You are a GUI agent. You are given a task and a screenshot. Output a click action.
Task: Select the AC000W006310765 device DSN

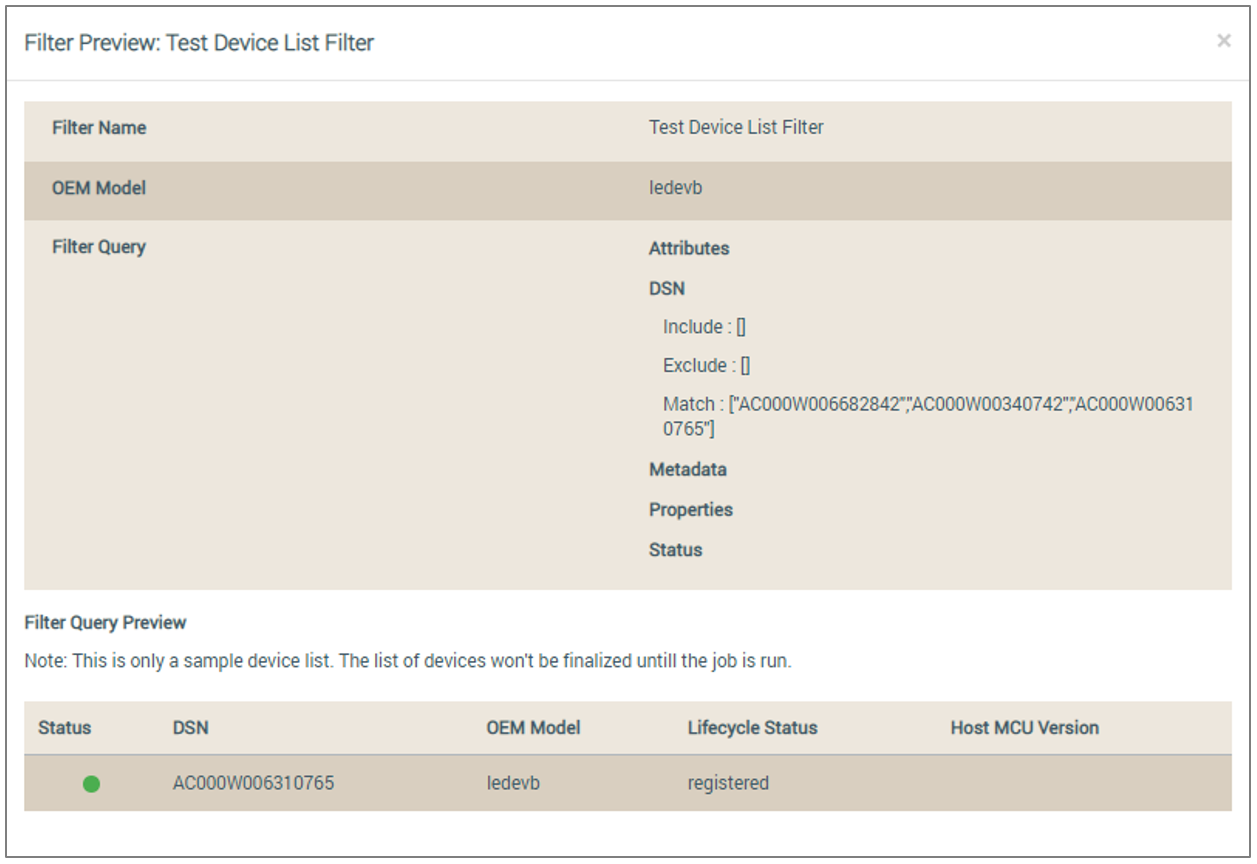pos(253,783)
